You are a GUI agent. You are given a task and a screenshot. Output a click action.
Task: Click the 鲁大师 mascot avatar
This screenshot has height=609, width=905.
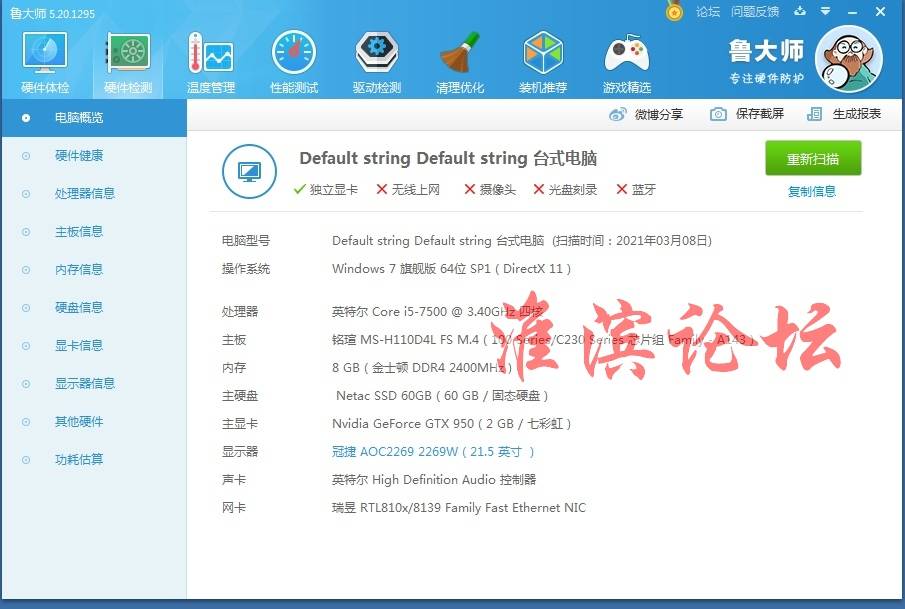click(848, 59)
